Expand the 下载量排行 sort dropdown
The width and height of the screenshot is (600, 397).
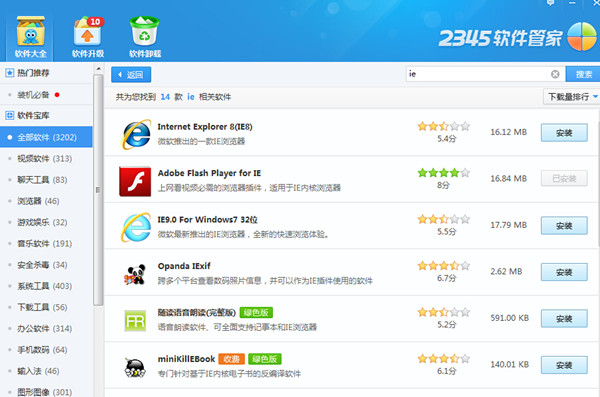(571, 97)
